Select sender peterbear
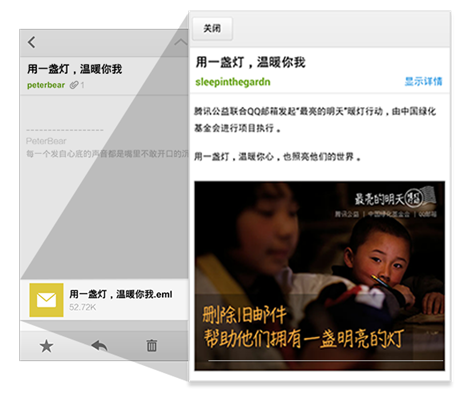This screenshot has height=397, width=472. pos(46,85)
